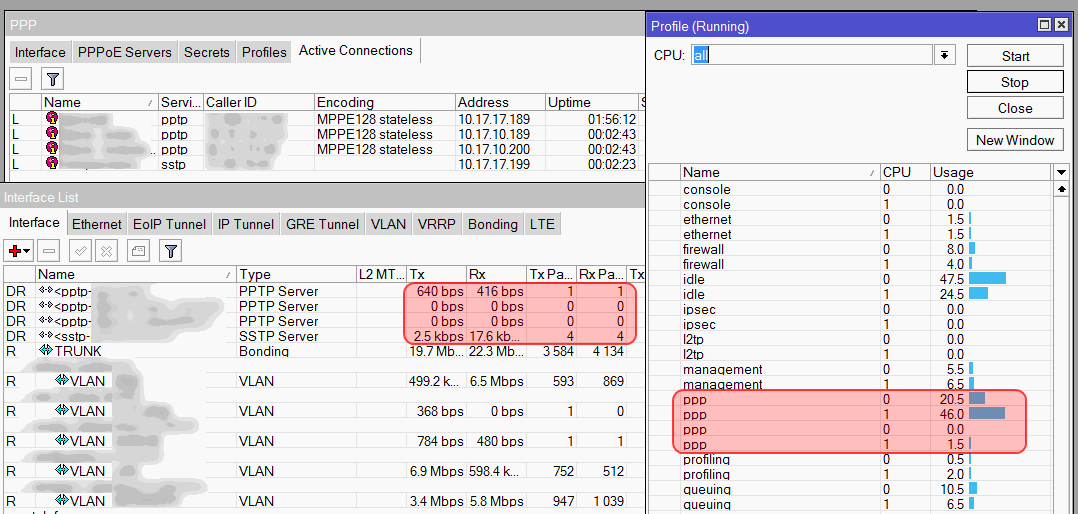
Task: Open the CPU dropdown arrow in Profile window
Action: 945,55
